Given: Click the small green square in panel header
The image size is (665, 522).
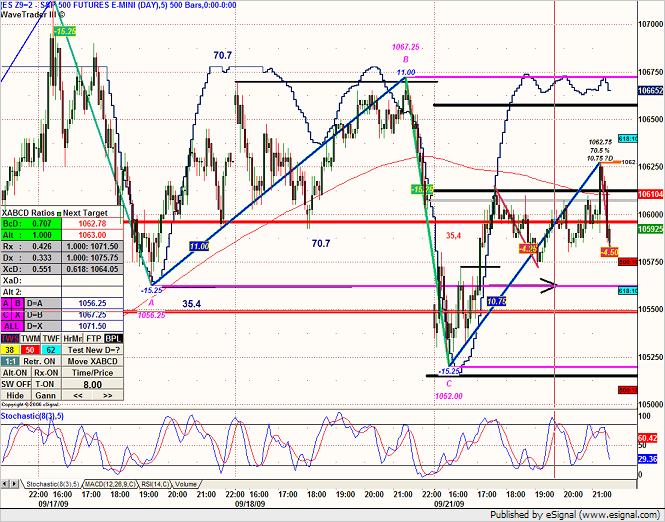Looking at the screenshot, I should (59, 213).
